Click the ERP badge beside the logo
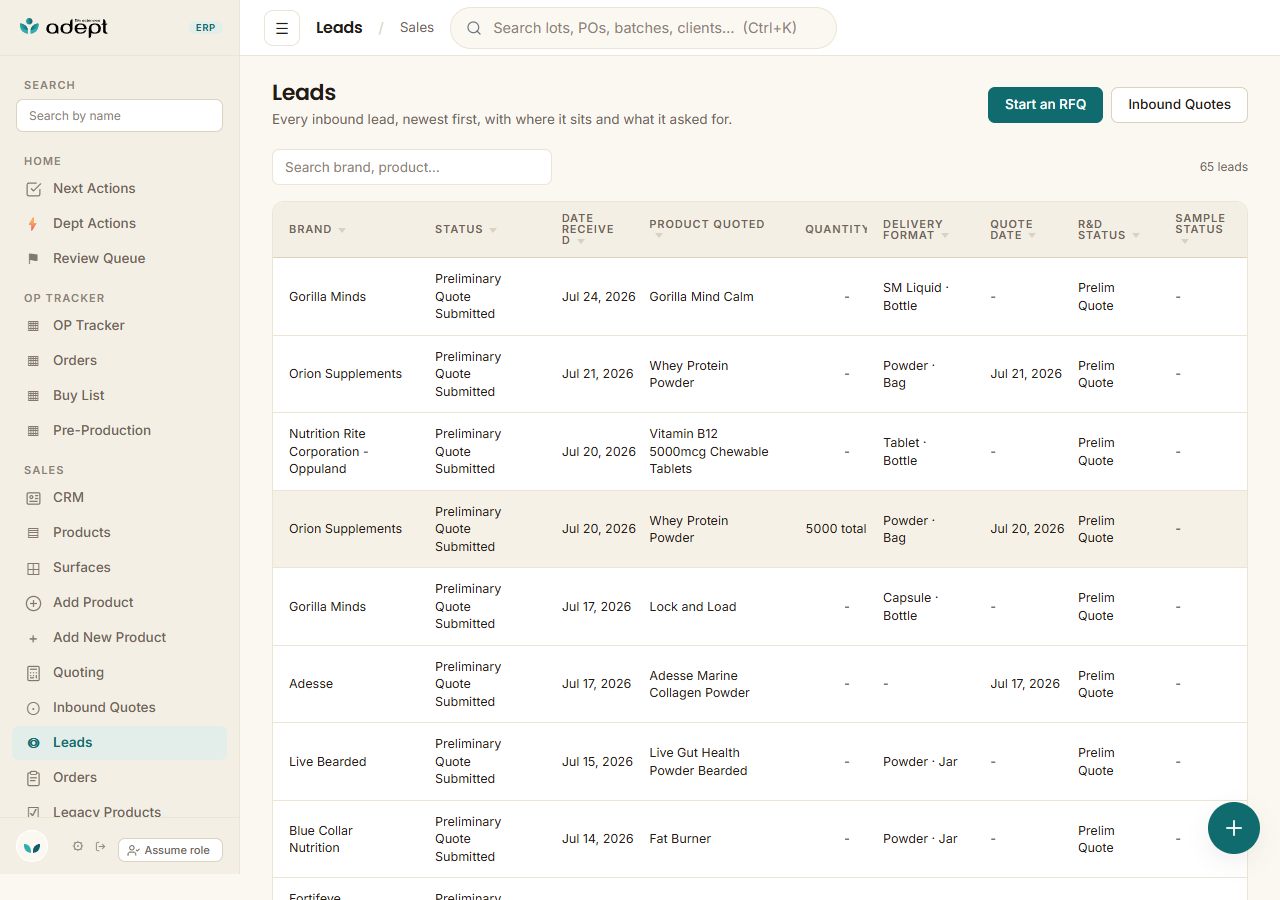The width and height of the screenshot is (1280, 900). (205, 28)
